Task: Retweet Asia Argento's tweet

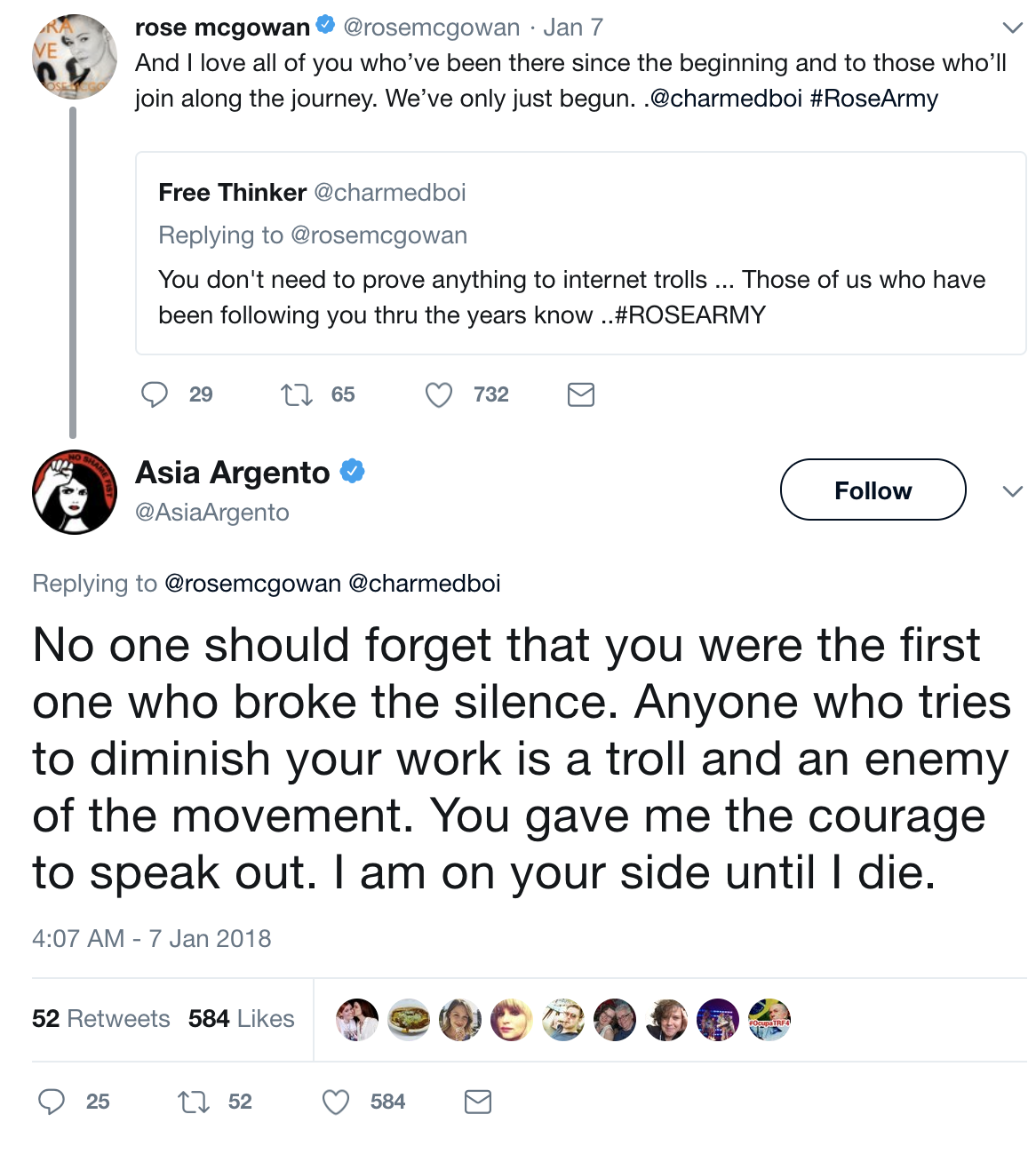Action: point(193,1102)
